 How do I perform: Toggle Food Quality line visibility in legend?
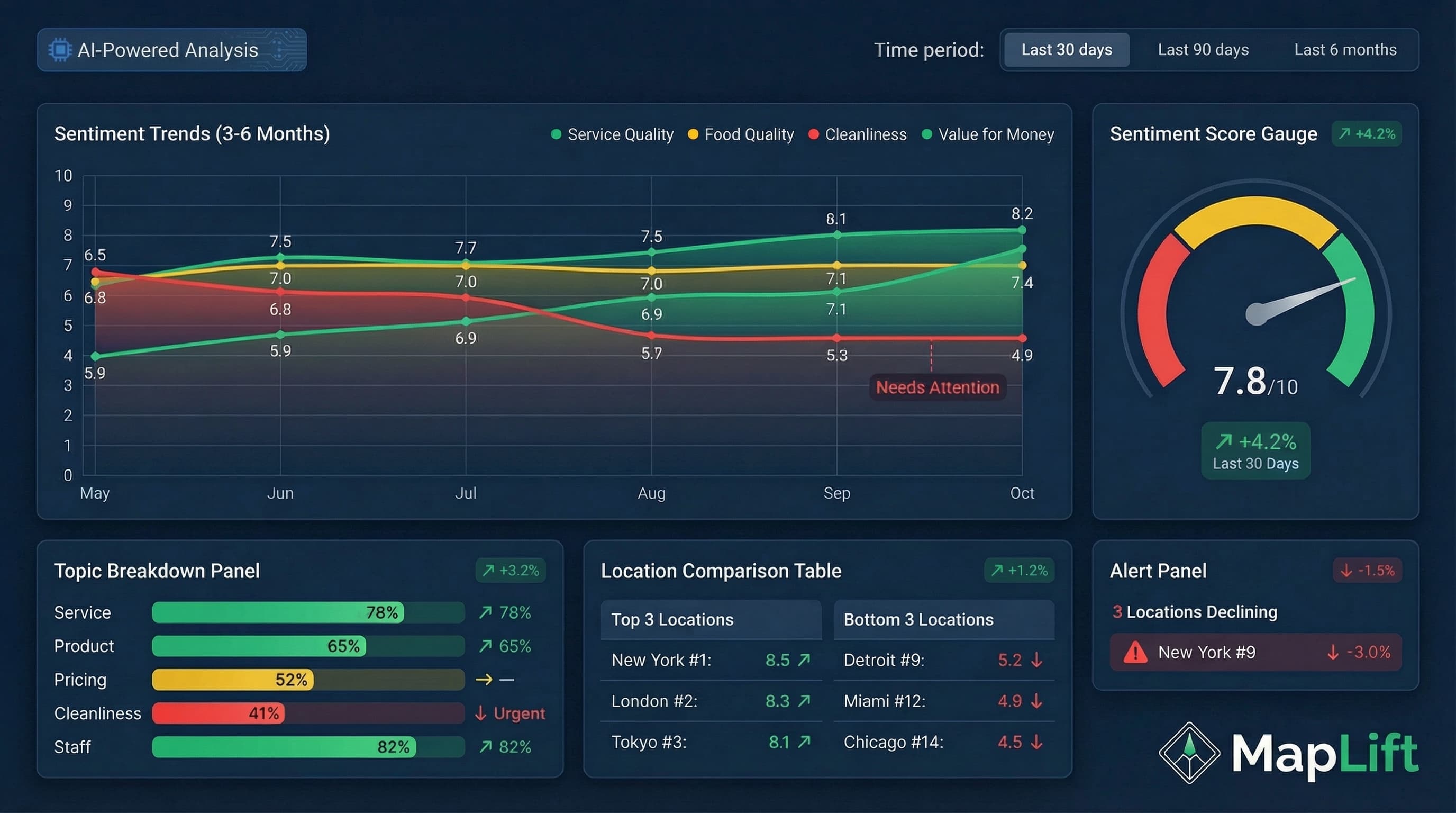coord(749,134)
